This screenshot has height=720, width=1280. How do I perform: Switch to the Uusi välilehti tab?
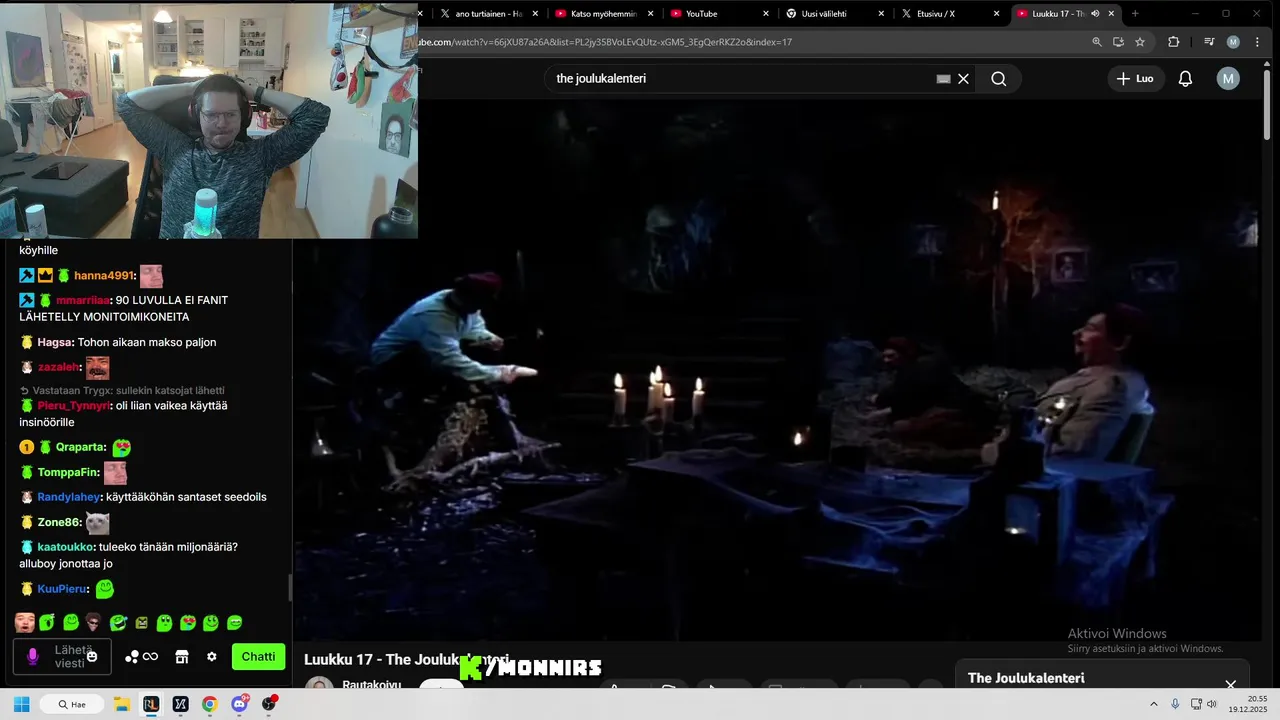click(x=833, y=14)
